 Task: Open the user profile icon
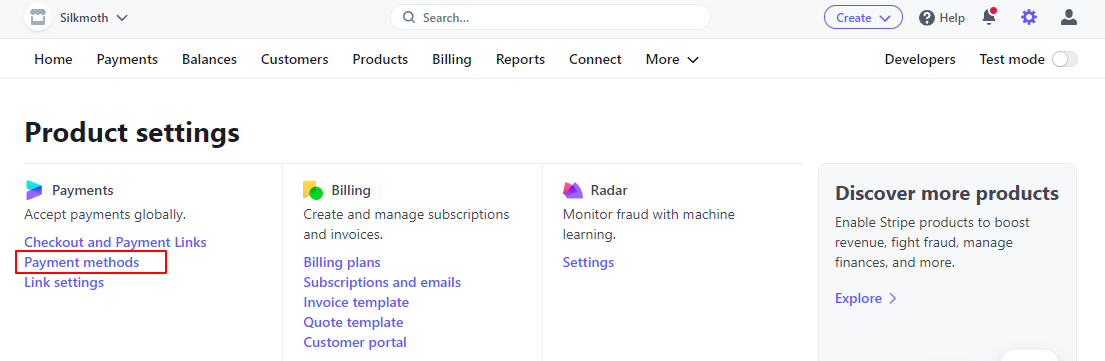click(1069, 18)
